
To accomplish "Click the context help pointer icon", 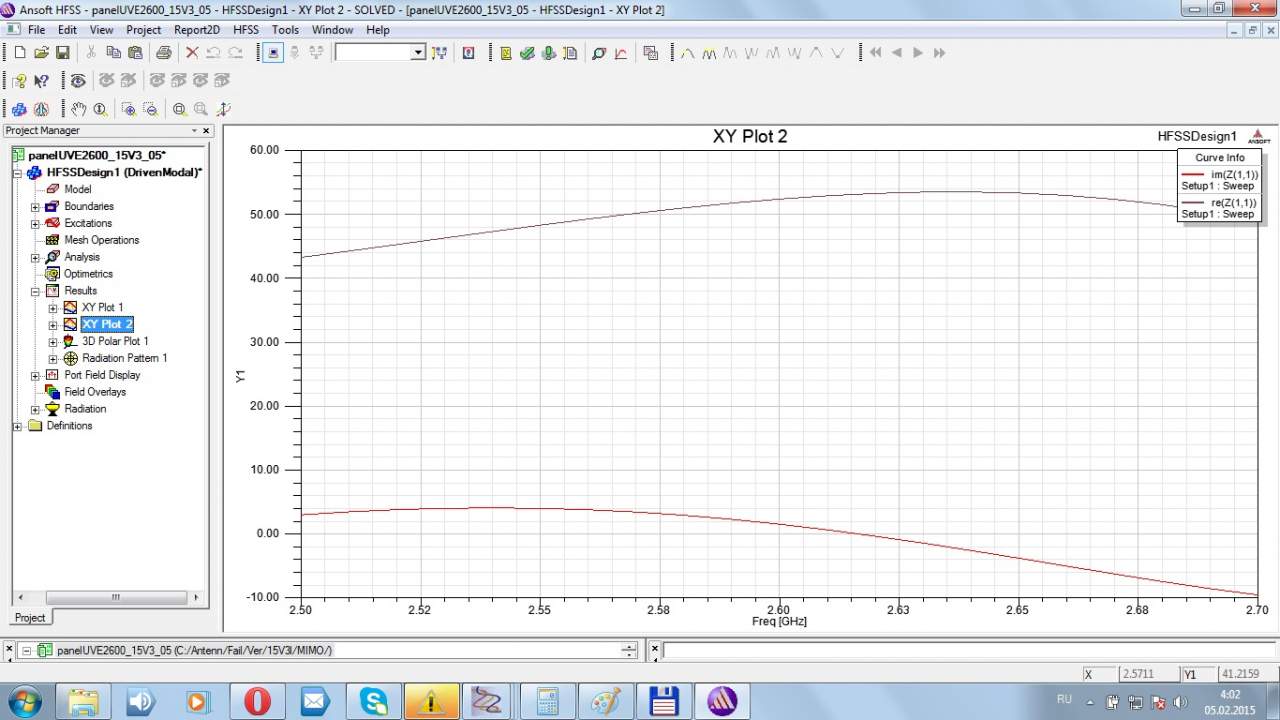I will pos(42,81).
